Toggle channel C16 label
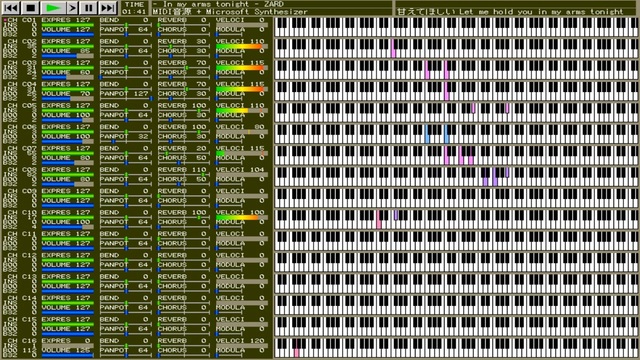The width and height of the screenshot is (640, 360). pyautogui.click(x=20, y=341)
